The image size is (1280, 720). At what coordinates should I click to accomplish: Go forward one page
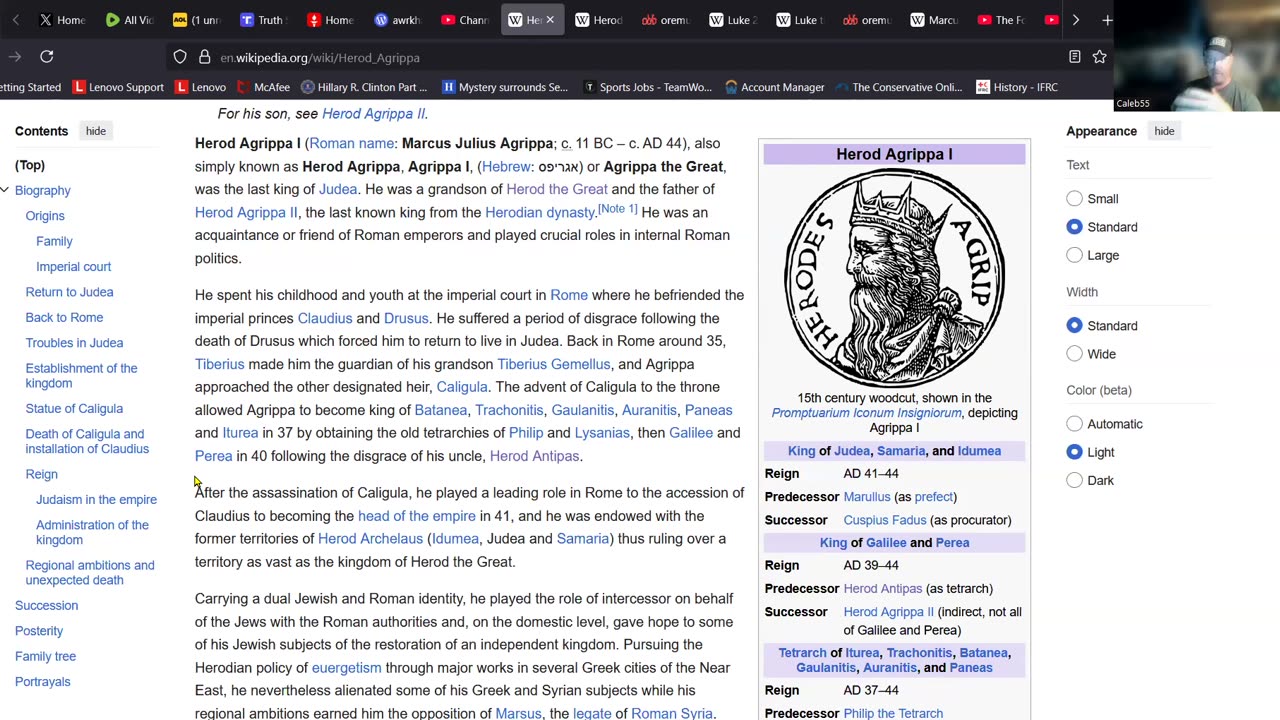15,57
